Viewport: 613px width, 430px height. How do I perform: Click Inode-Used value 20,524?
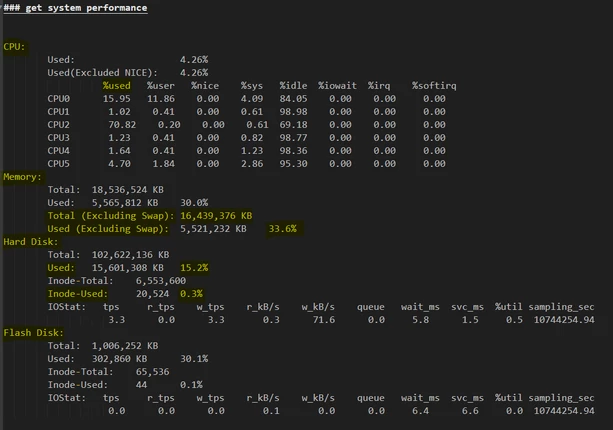pos(152,294)
